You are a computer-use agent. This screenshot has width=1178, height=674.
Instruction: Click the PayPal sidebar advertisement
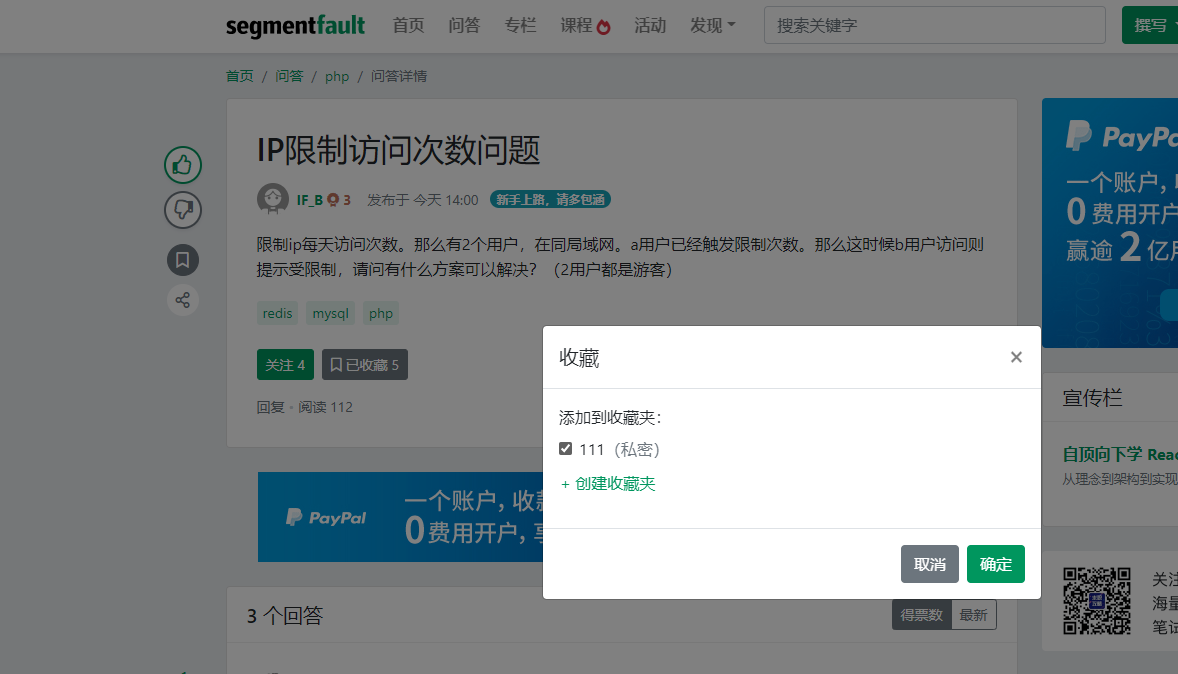(1110, 222)
